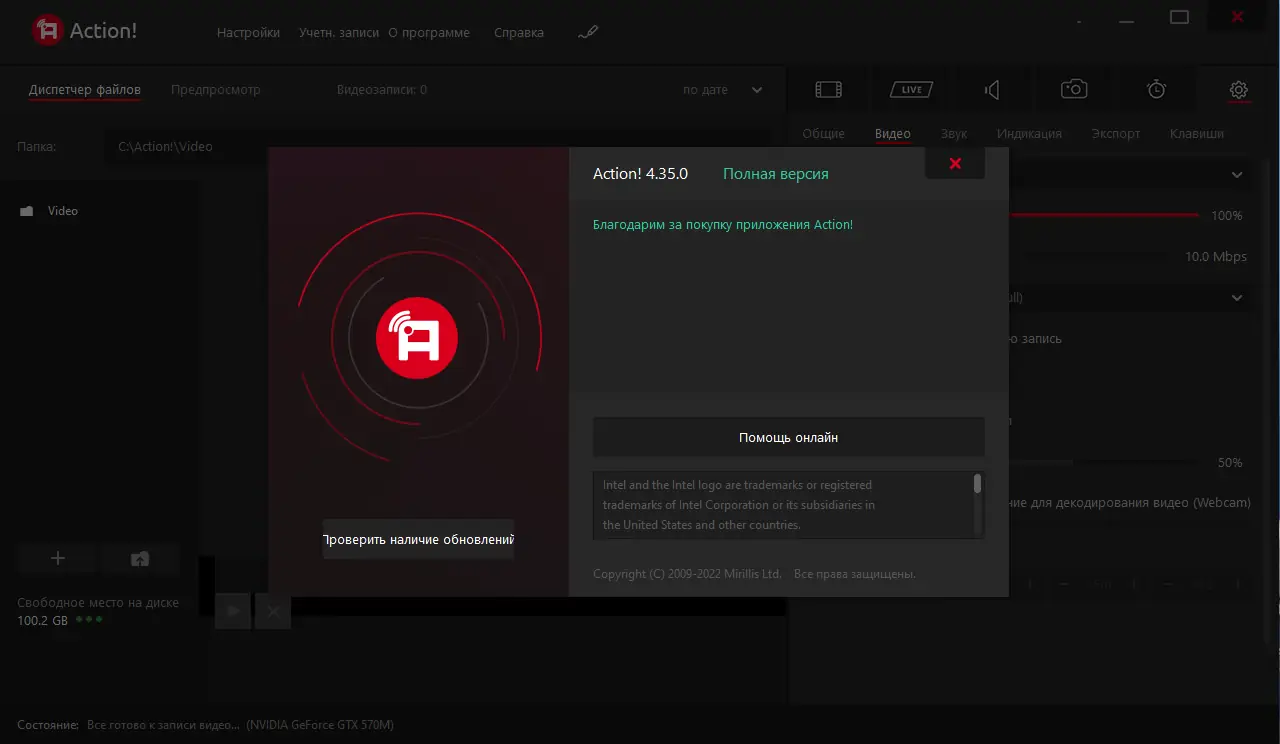Image resolution: width=1280 pixels, height=744 pixels.
Task: Click the Благодарим за покупку приложения Action! message
Action: pos(723,225)
